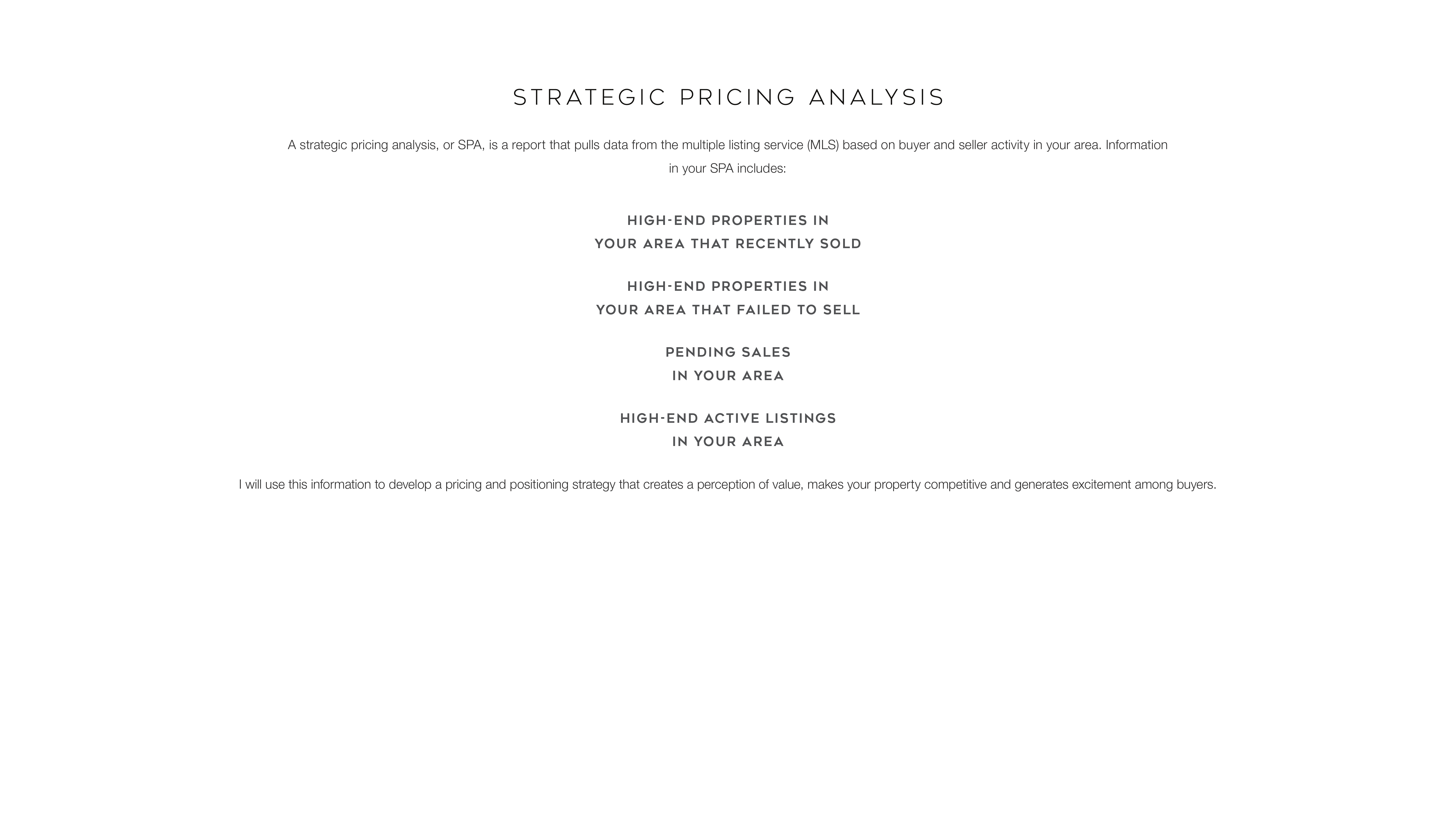1456x819 pixels.
Task: Click the sentence starting "I will use this information"
Action: click(x=727, y=485)
